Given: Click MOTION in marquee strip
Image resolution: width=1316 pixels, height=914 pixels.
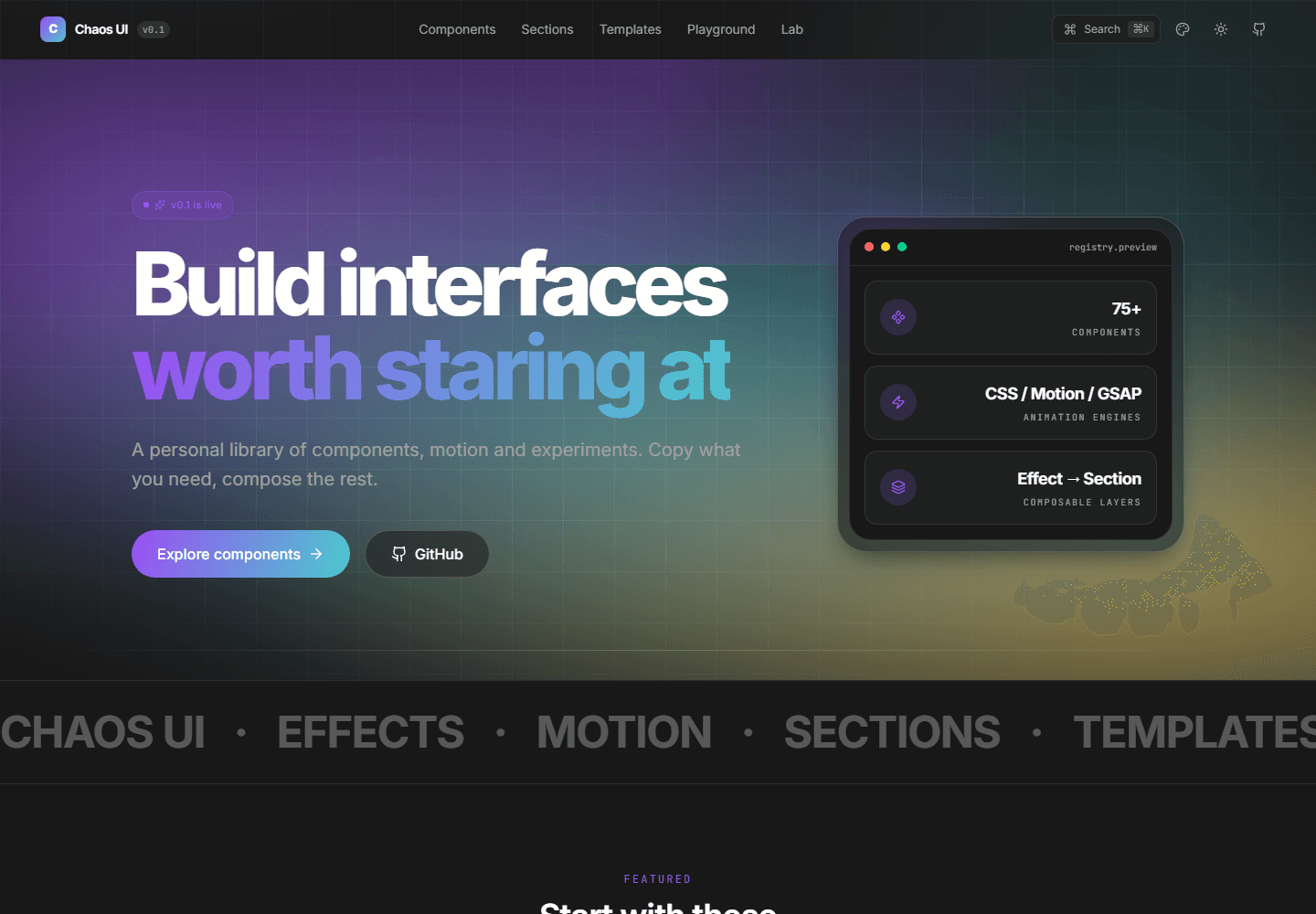Looking at the screenshot, I should pos(624,732).
